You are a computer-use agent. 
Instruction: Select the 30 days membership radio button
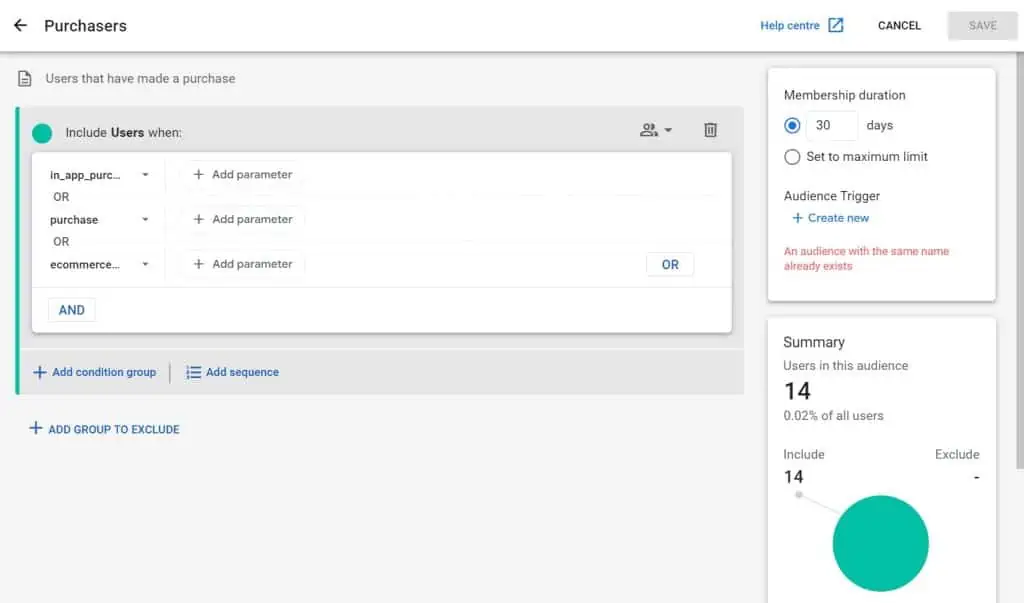(793, 126)
